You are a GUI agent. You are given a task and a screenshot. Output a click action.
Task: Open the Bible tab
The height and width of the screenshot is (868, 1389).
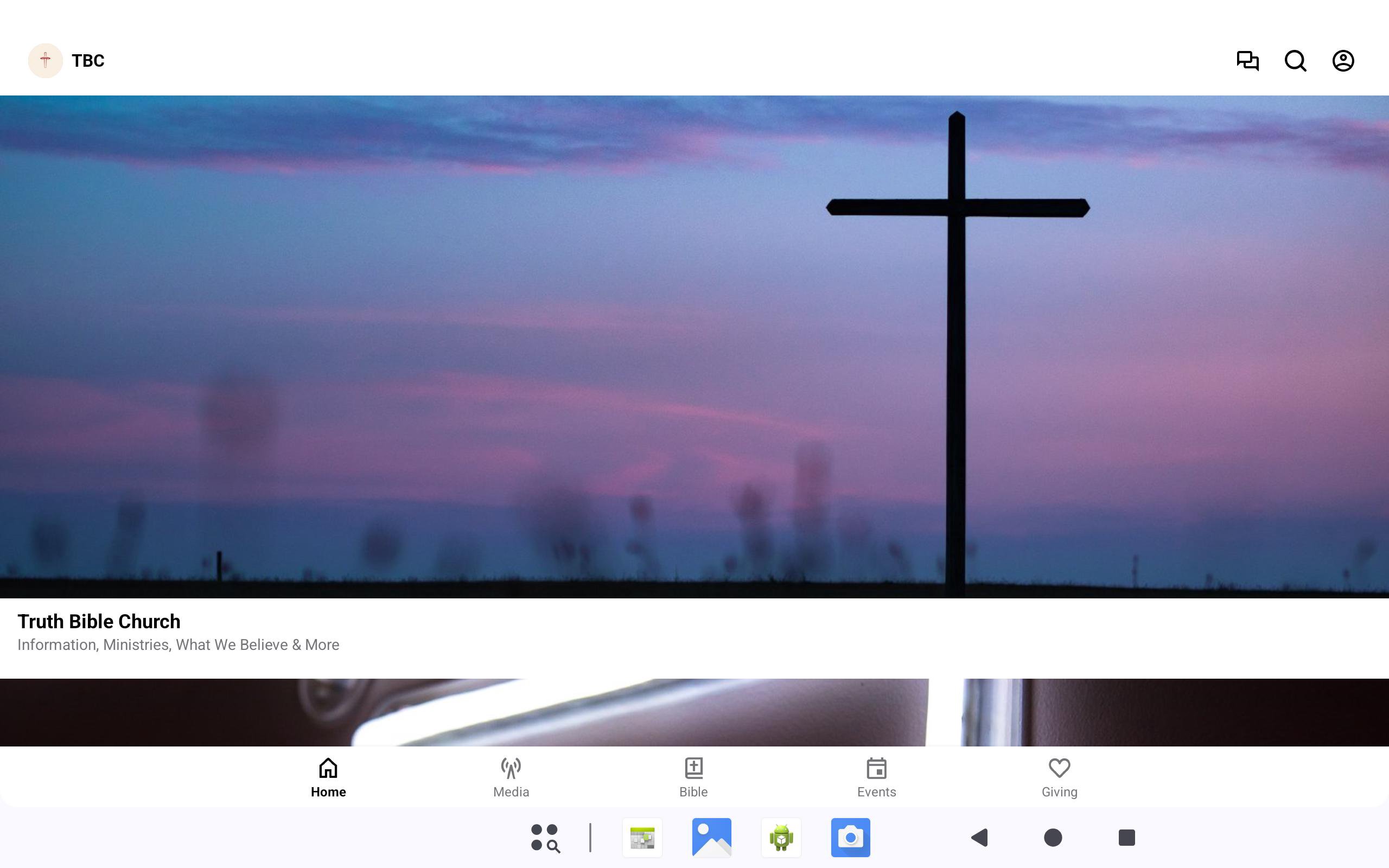point(693,777)
